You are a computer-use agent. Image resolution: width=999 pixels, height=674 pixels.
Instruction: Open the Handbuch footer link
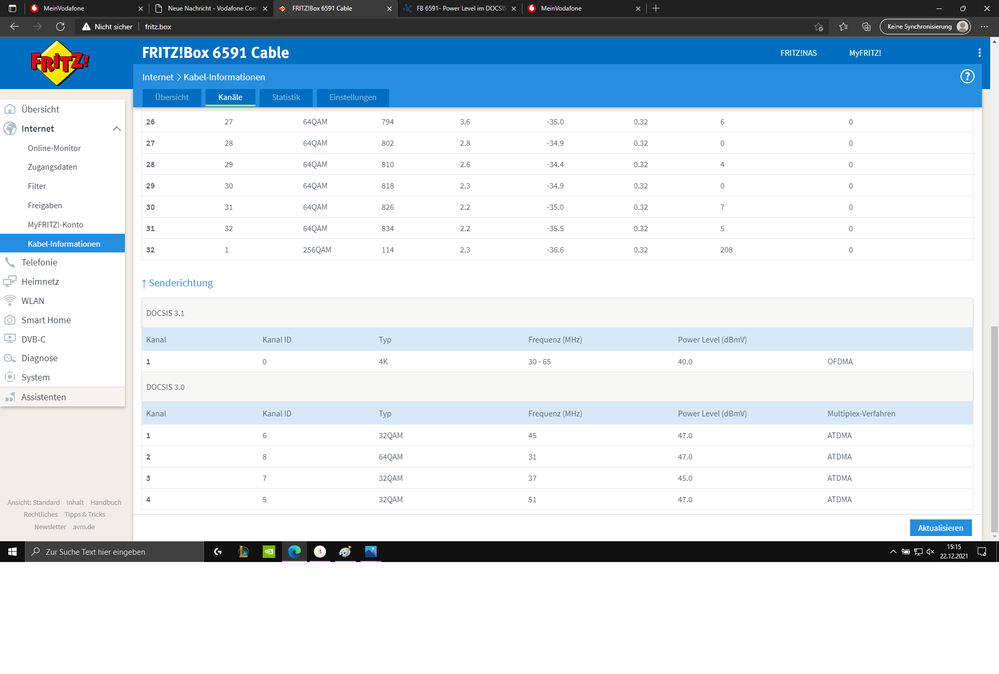(106, 502)
